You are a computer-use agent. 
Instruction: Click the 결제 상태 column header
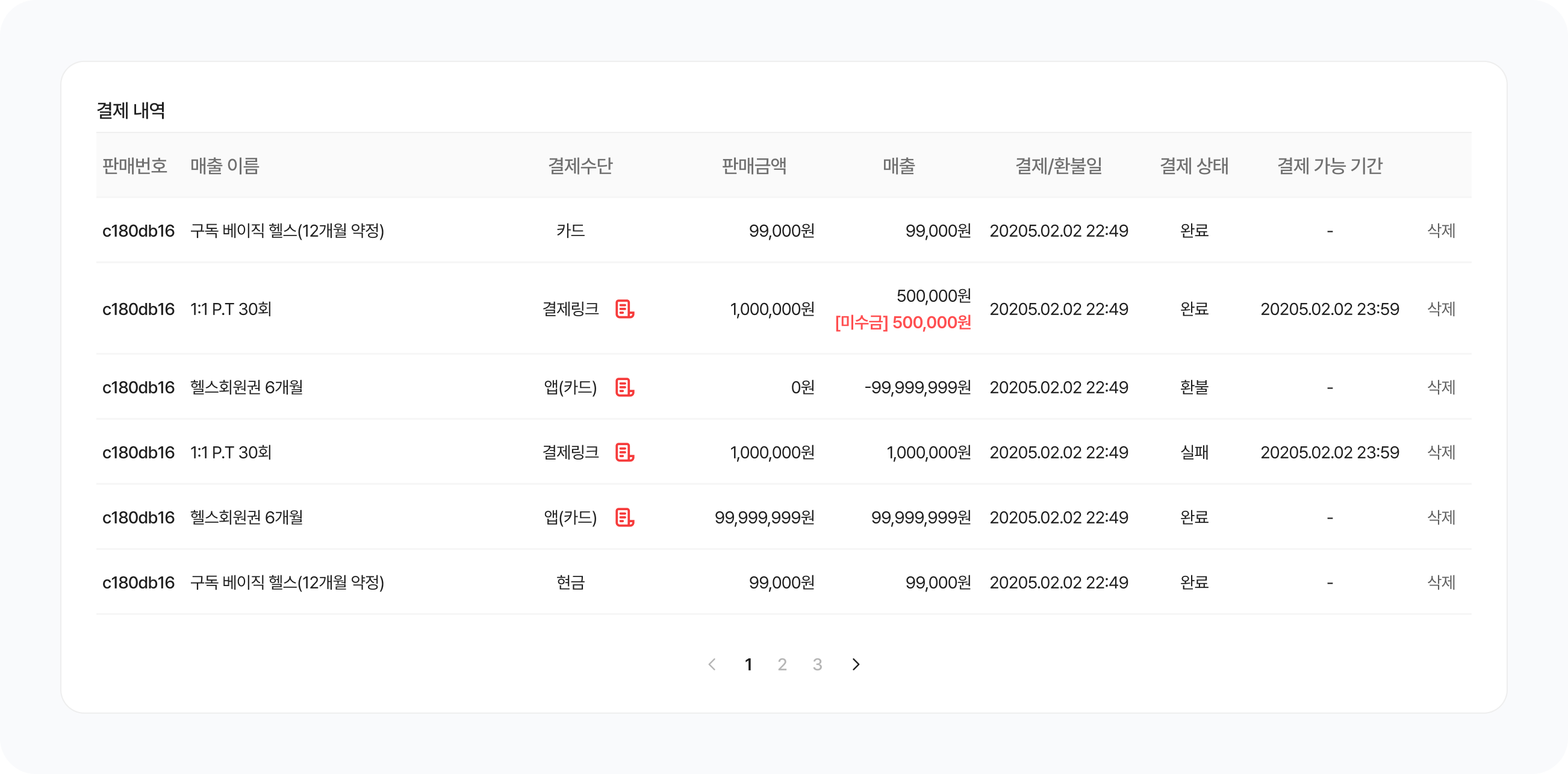click(1193, 166)
